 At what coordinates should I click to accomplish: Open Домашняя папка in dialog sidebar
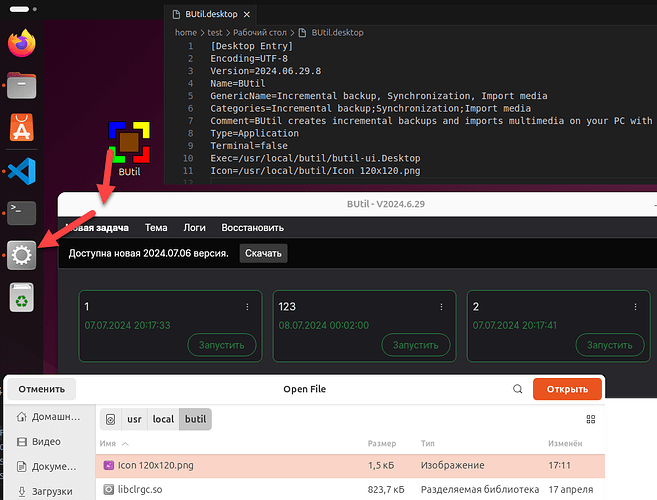(48, 417)
